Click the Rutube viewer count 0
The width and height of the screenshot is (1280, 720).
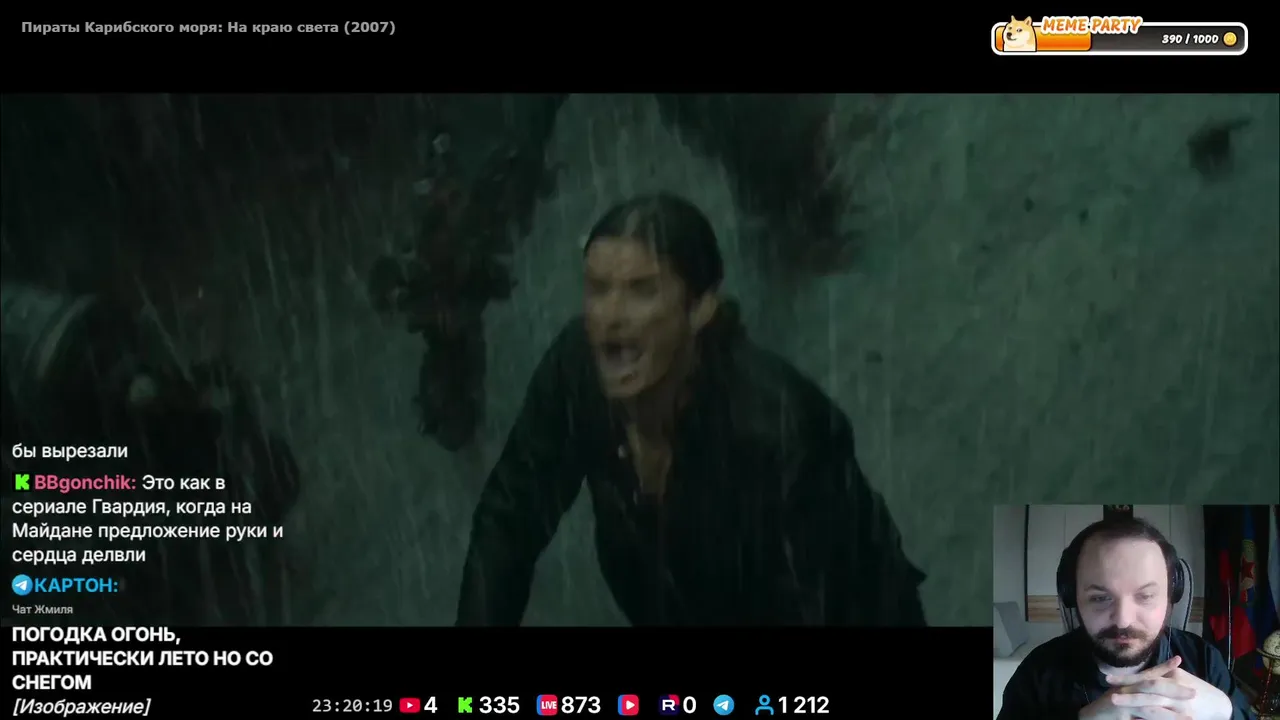689,705
